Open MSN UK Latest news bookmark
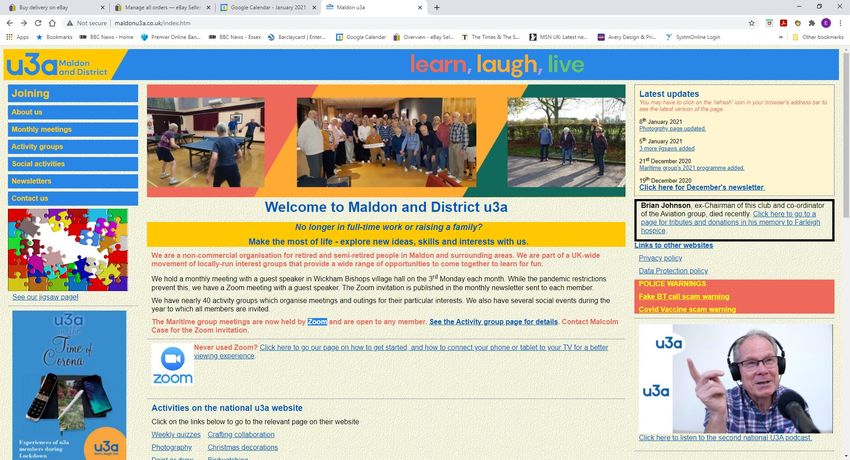This screenshot has height=460, width=850. 558,37
